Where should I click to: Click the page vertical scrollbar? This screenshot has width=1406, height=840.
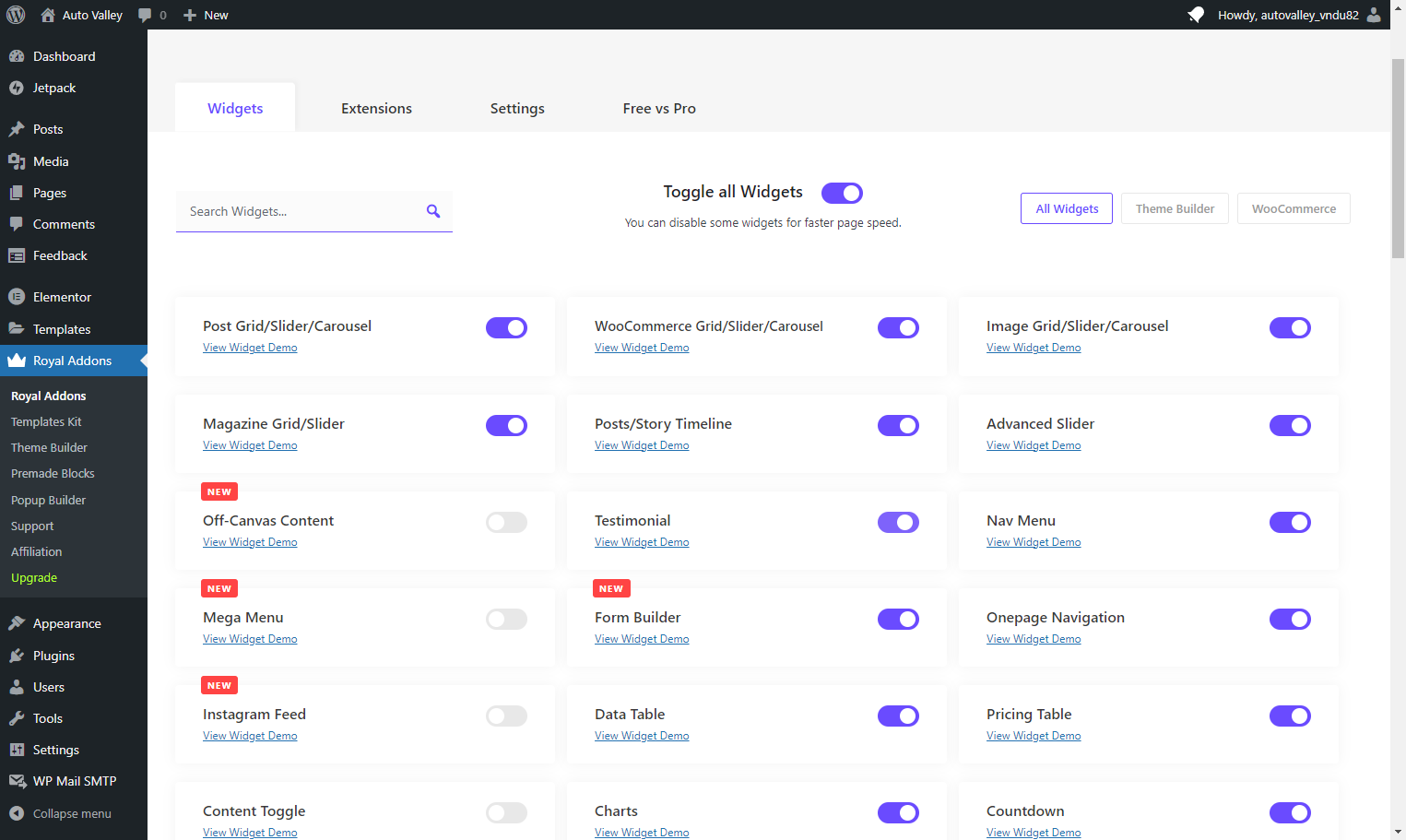pyautogui.click(x=1398, y=157)
